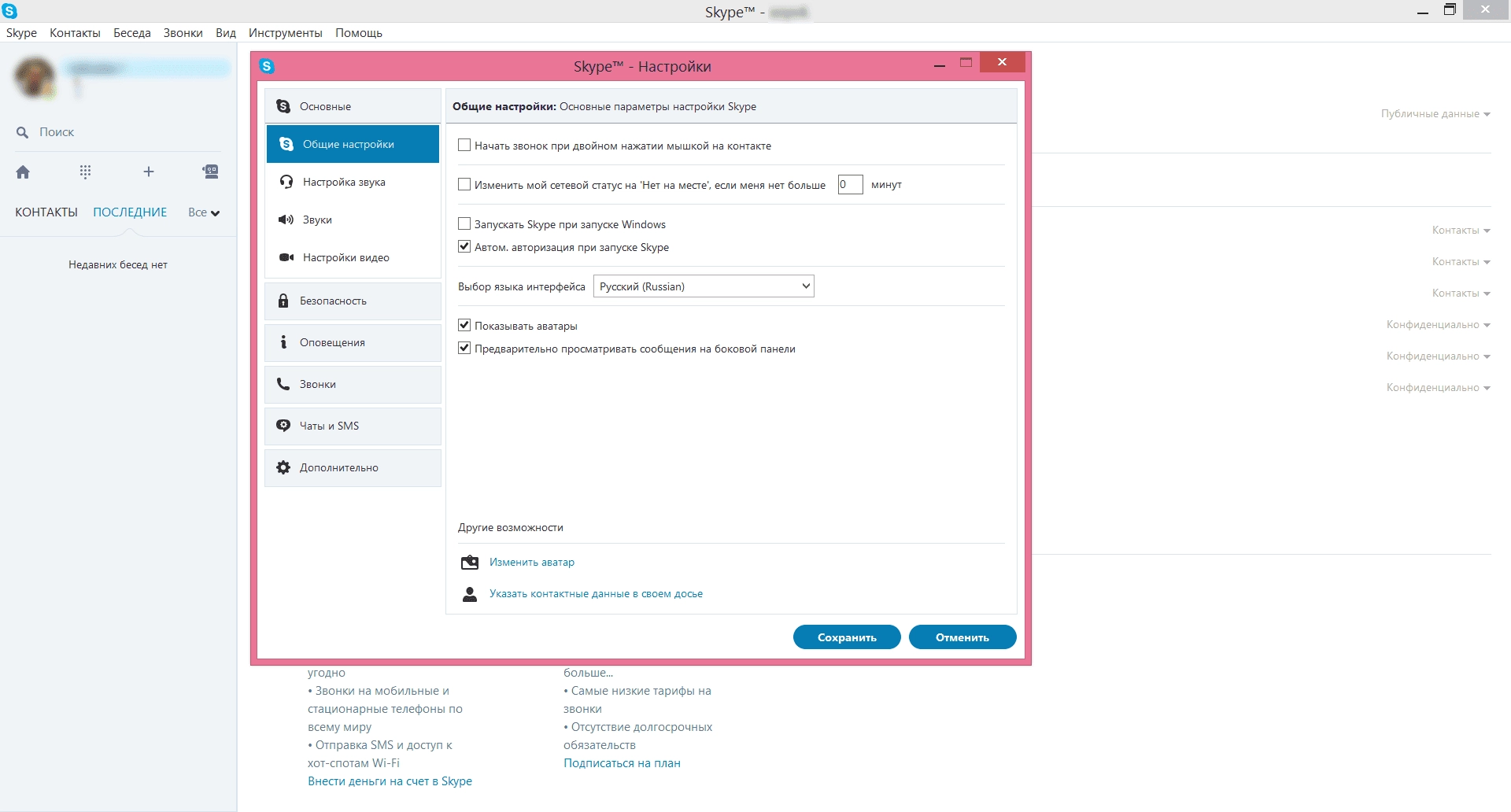Open the contacts book icon in sidebar
The width and height of the screenshot is (1511, 812).
(210, 172)
